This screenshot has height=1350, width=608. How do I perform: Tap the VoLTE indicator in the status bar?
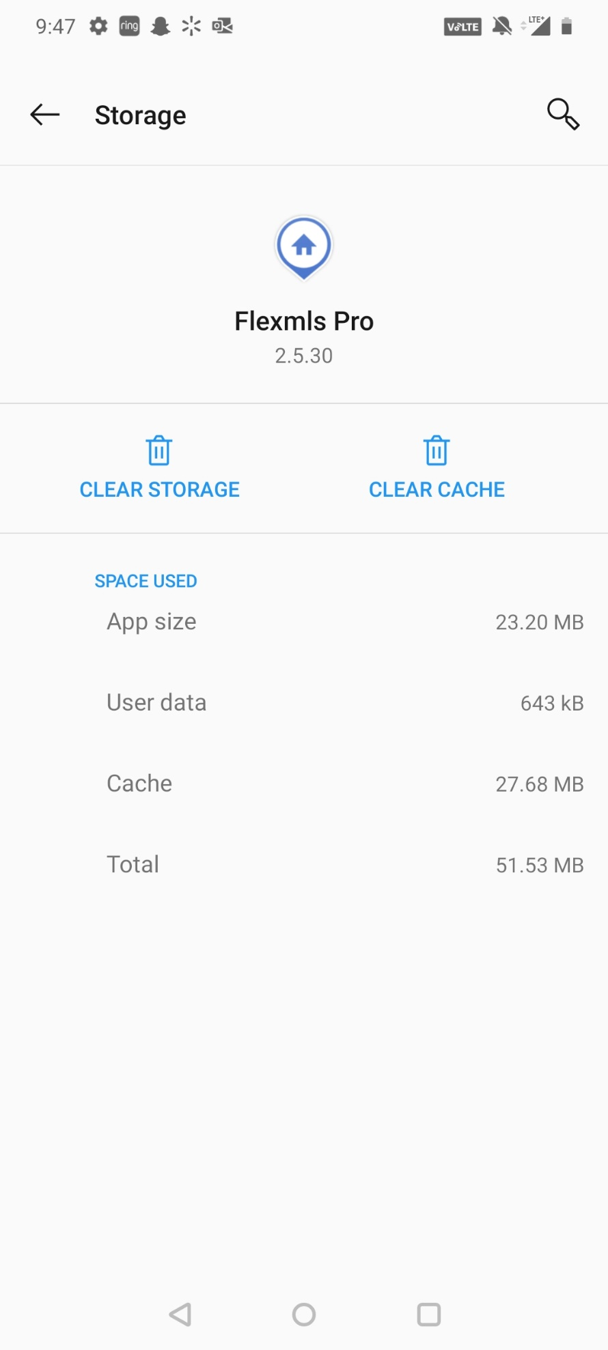pos(463,27)
